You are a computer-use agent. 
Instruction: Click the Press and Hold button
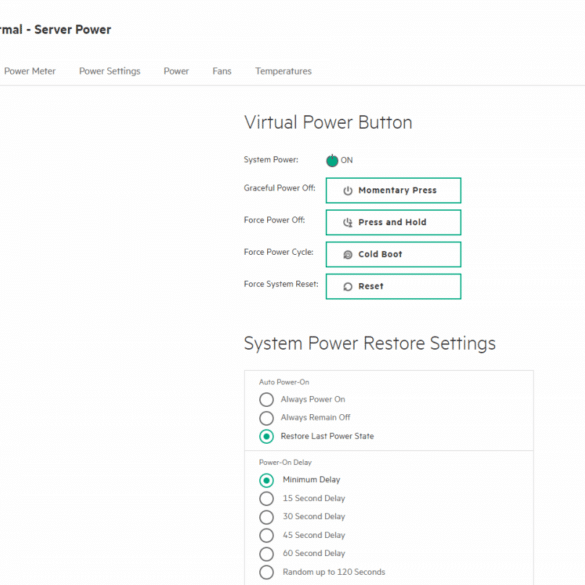pyautogui.click(x=394, y=222)
